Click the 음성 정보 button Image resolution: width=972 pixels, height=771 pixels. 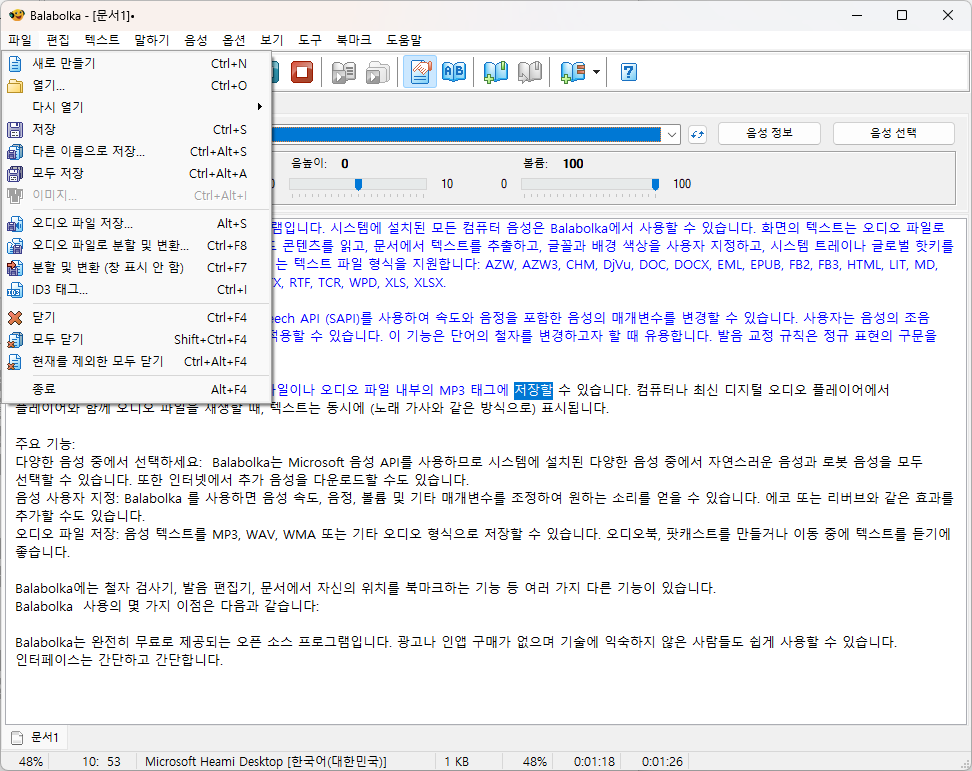(x=769, y=133)
